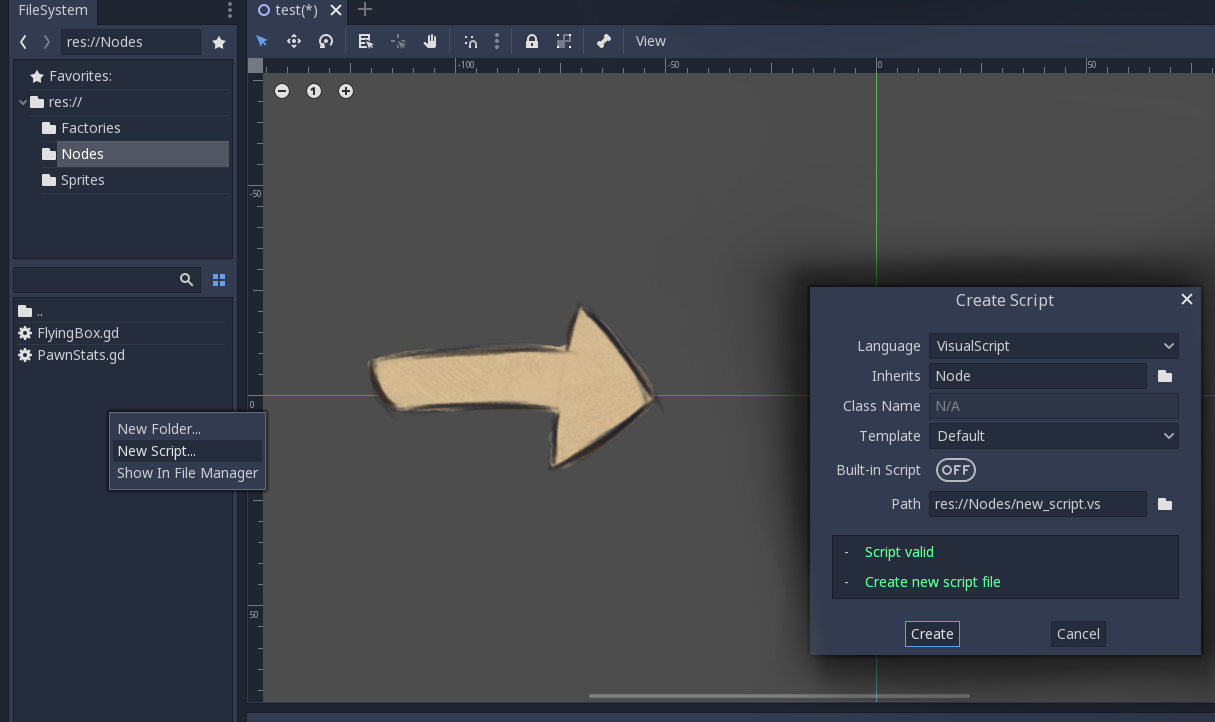Turn the Built-in Script switch on
This screenshot has height=722, width=1215.
pos(955,470)
